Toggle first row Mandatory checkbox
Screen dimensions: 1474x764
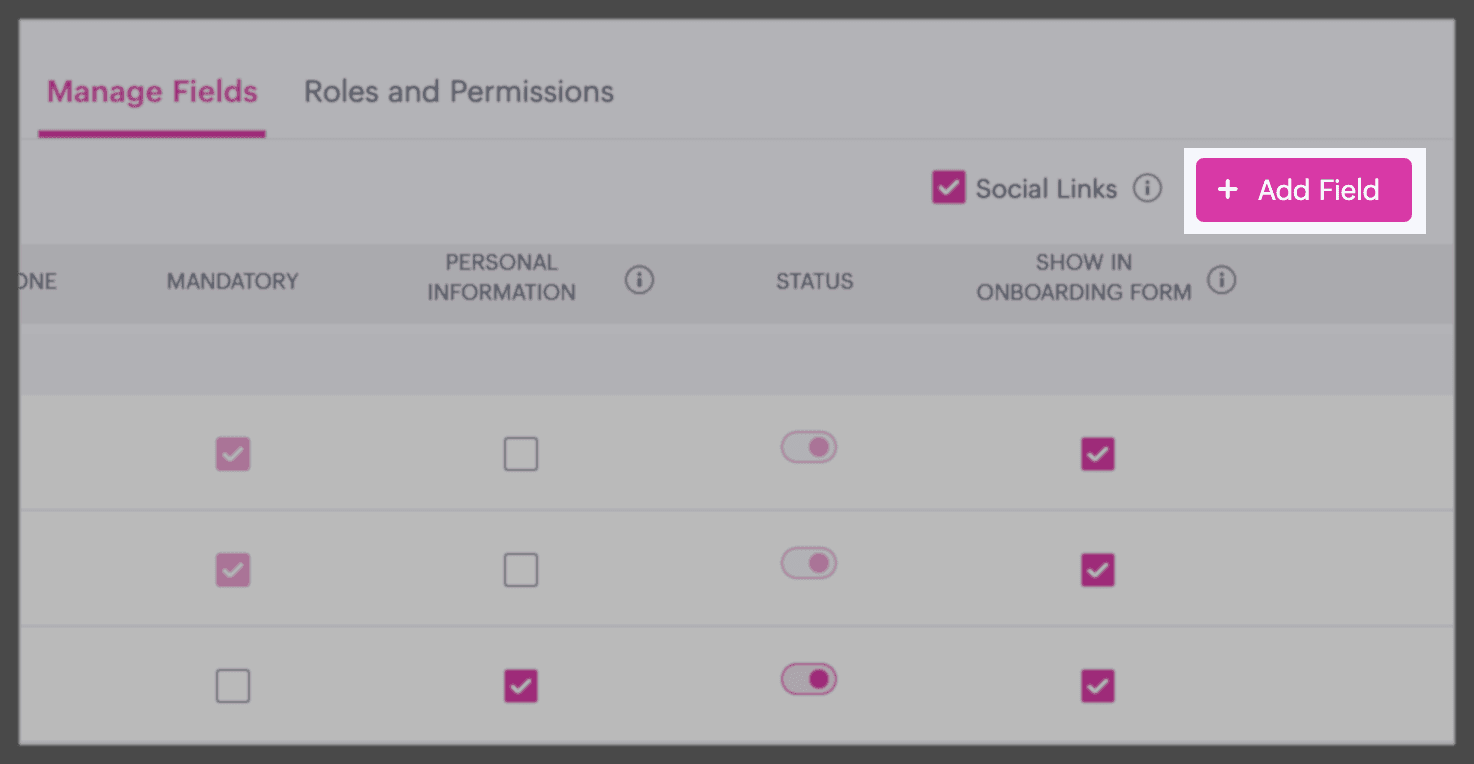233,455
